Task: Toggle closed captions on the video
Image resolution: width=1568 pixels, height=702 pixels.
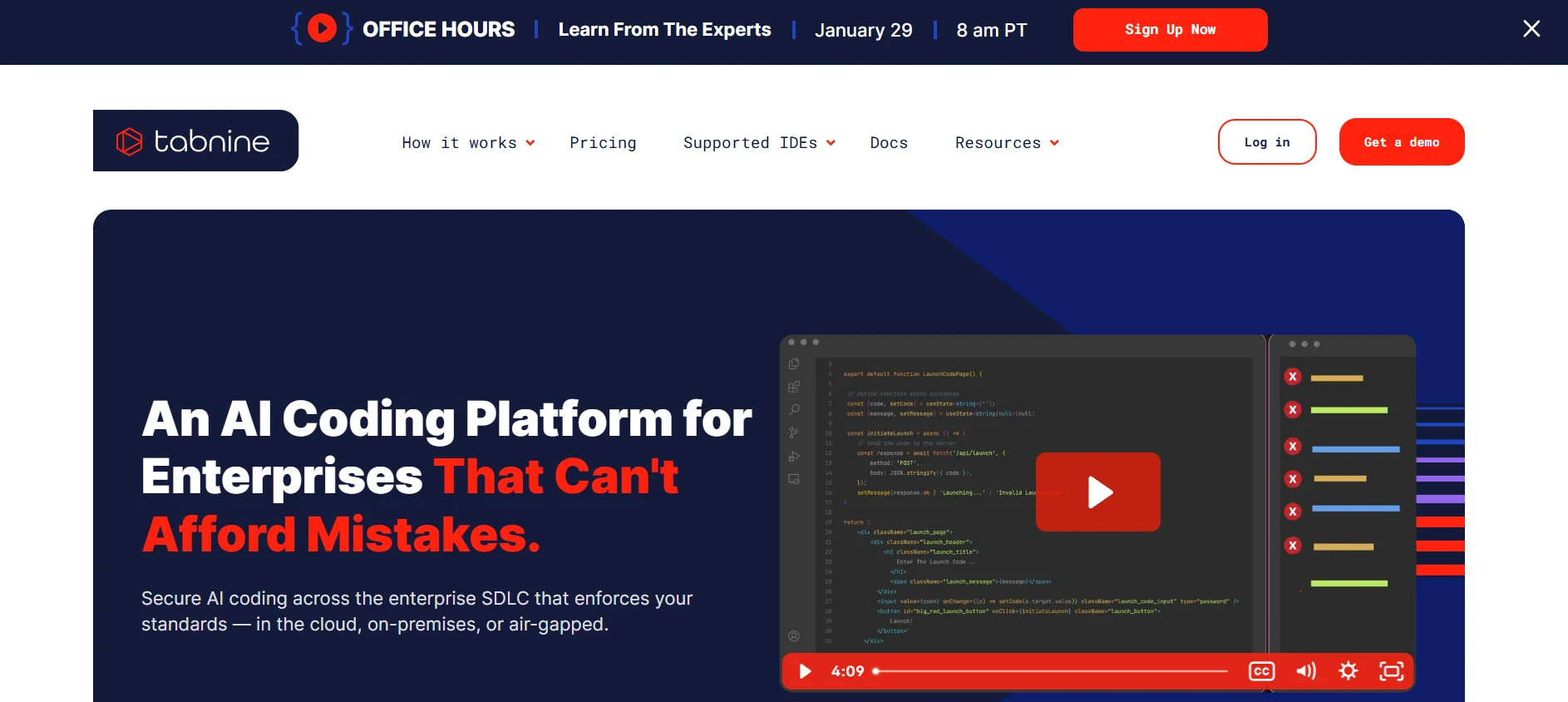Action: click(x=1261, y=671)
